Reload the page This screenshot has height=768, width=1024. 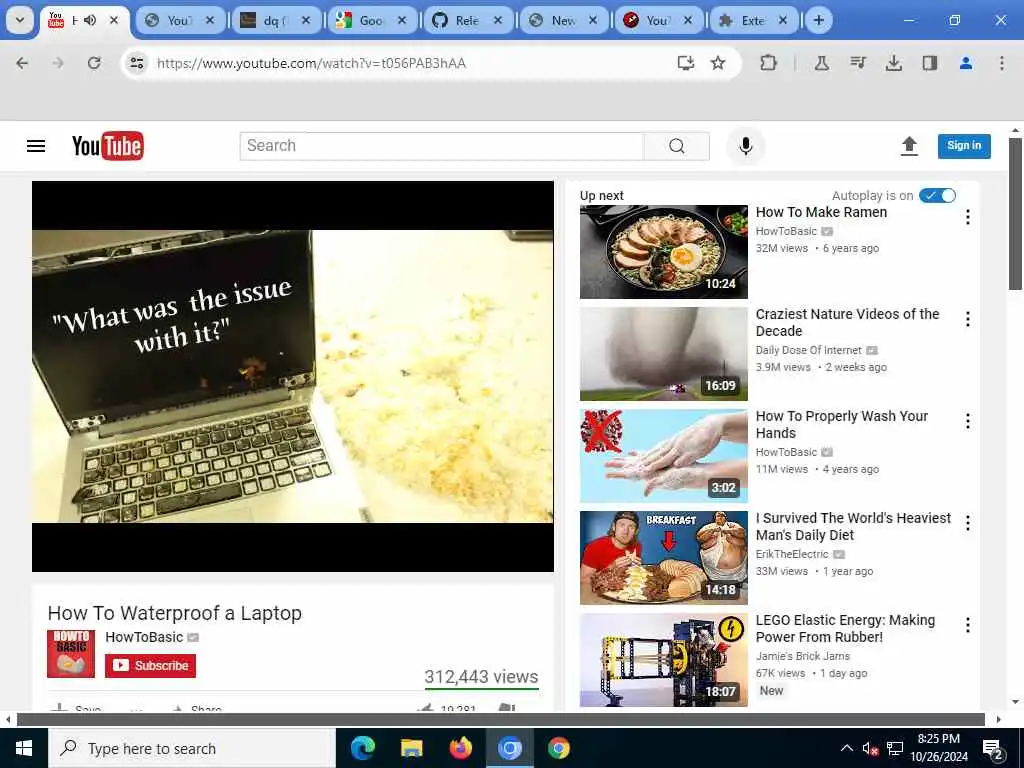(x=94, y=63)
